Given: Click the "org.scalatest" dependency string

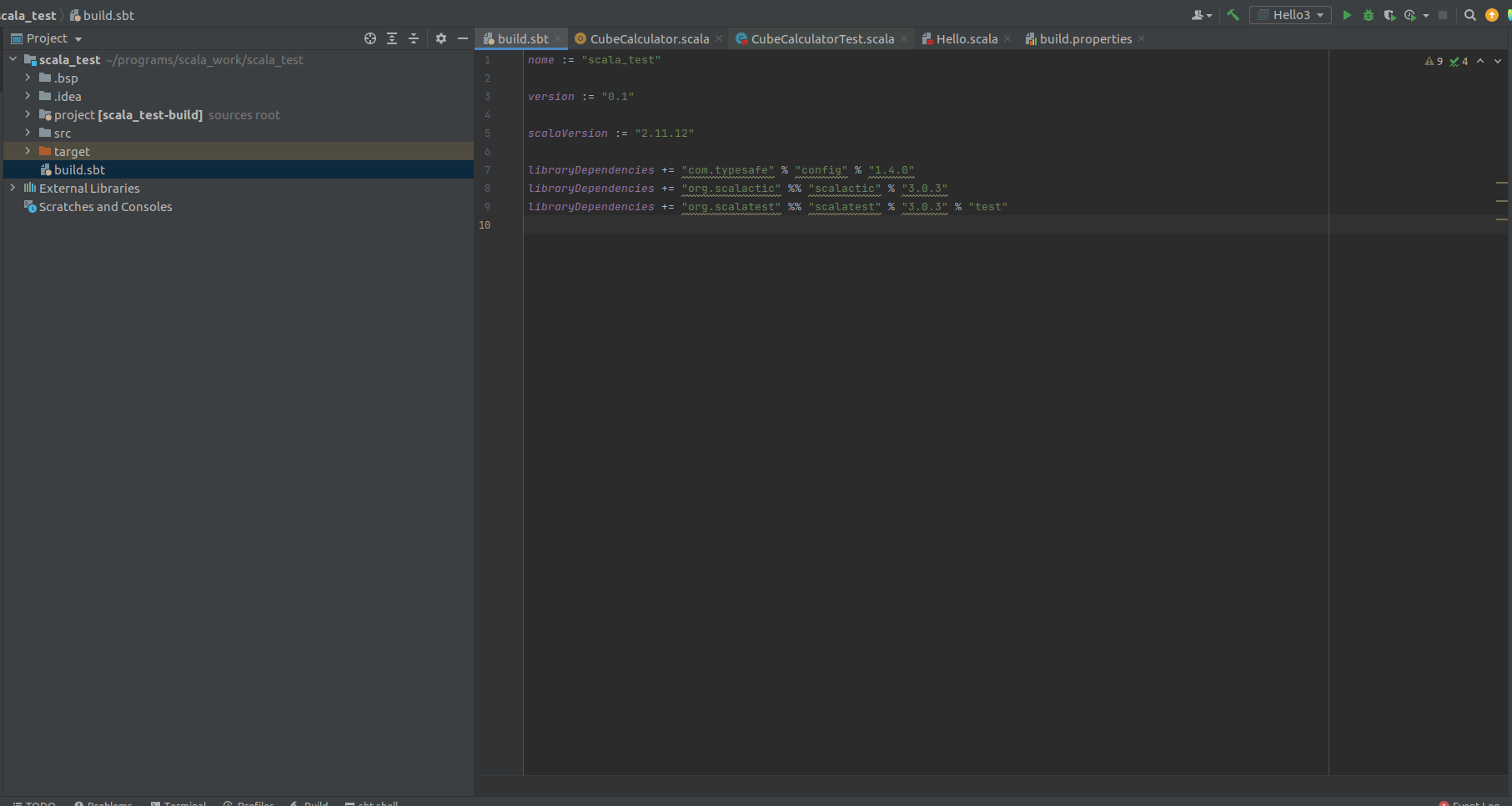Looking at the screenshot, I should [x=731, y=207].
